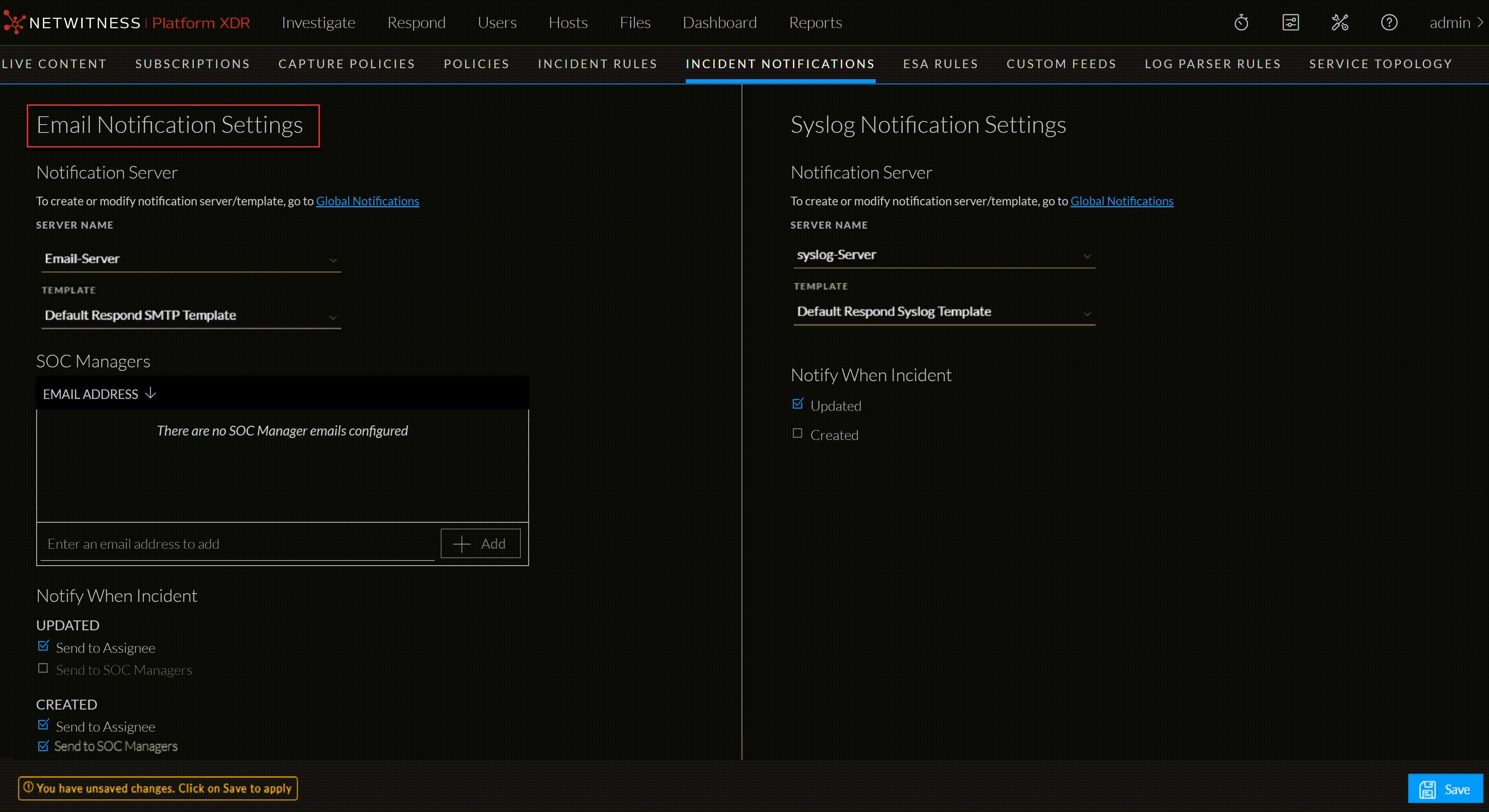Image resolution: width=1489 pixels, height=812 pixels.
Task: Open the configure sliders icon
Action: click(x=1290, y=22)
